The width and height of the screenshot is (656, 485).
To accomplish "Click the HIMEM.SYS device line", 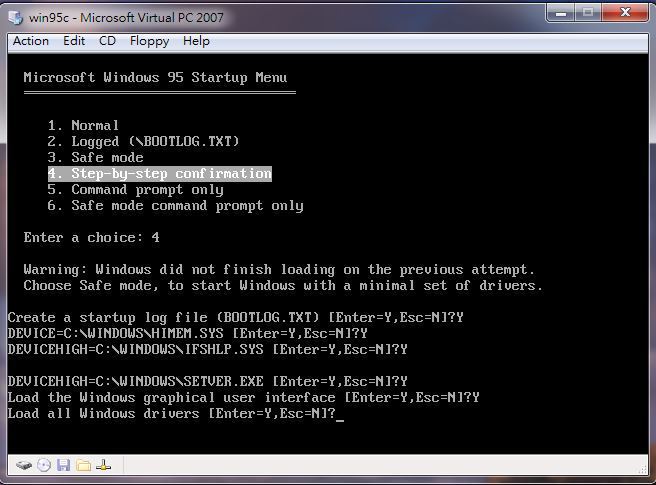I will coord(187,334).
